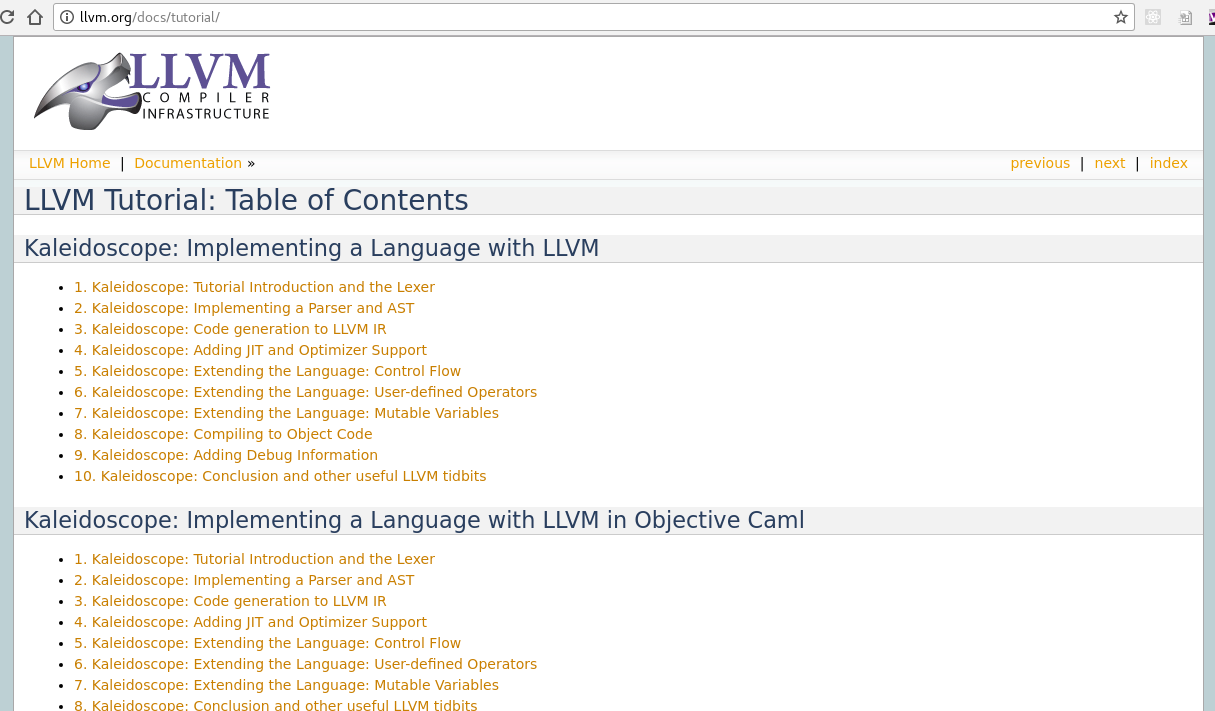The image size is (1215, 711).
Task: Open chapter 7 Mutable Variables in first list
Action: point(286,413)
